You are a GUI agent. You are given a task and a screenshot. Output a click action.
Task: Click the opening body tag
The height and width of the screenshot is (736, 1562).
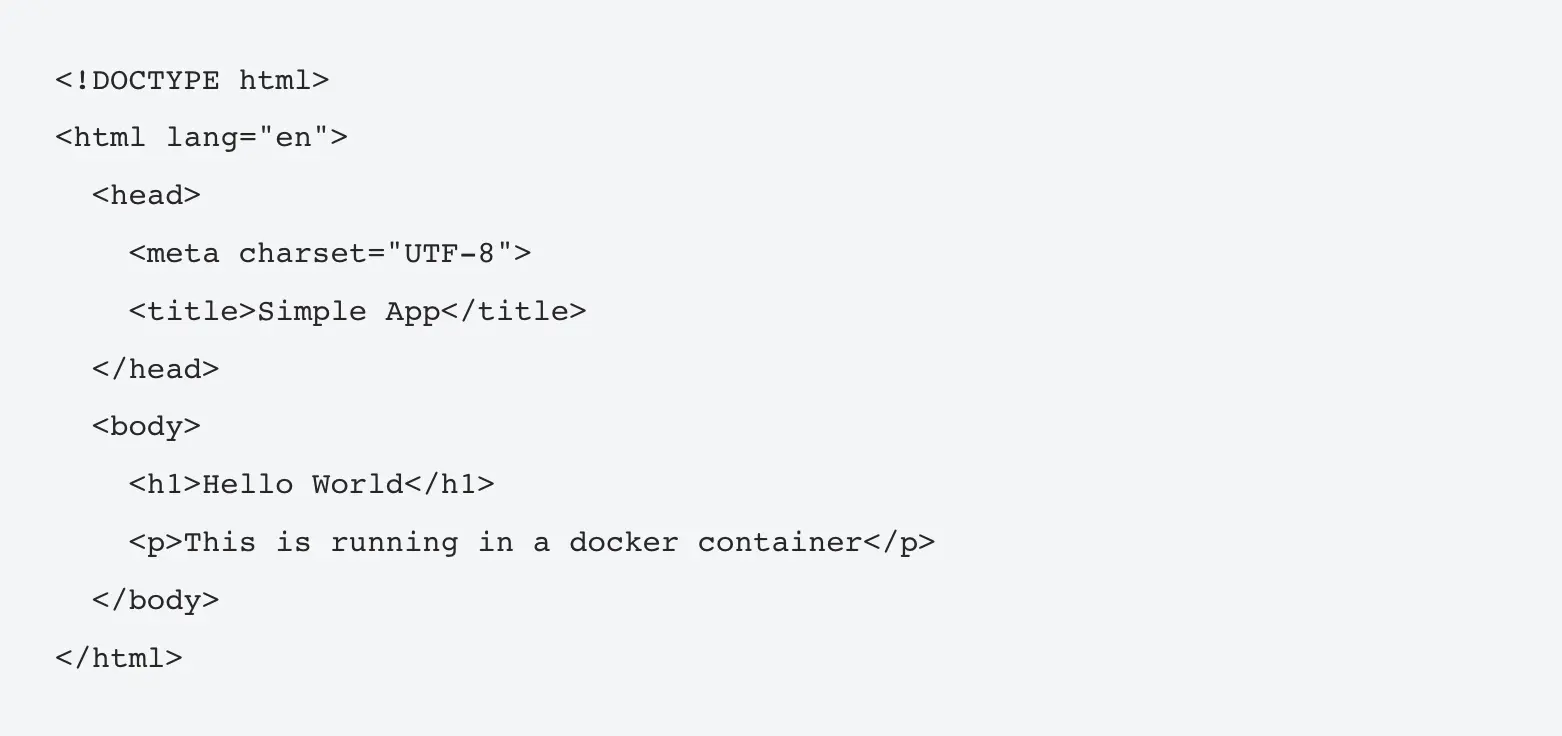click(146, 427)
